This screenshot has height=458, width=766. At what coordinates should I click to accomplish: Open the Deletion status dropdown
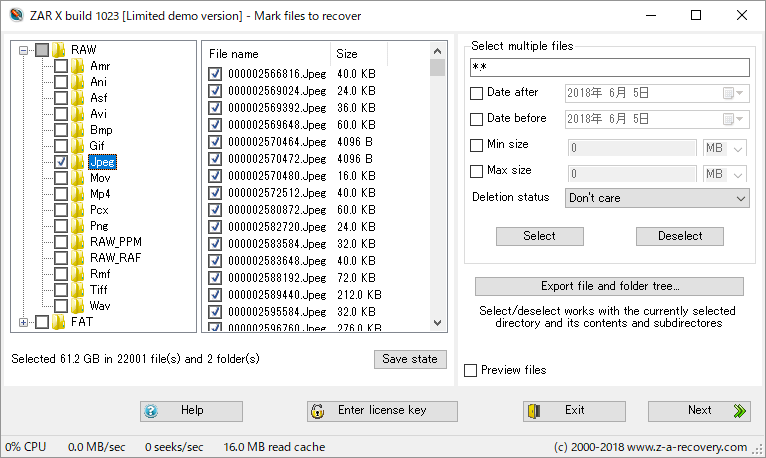(657, 198)
